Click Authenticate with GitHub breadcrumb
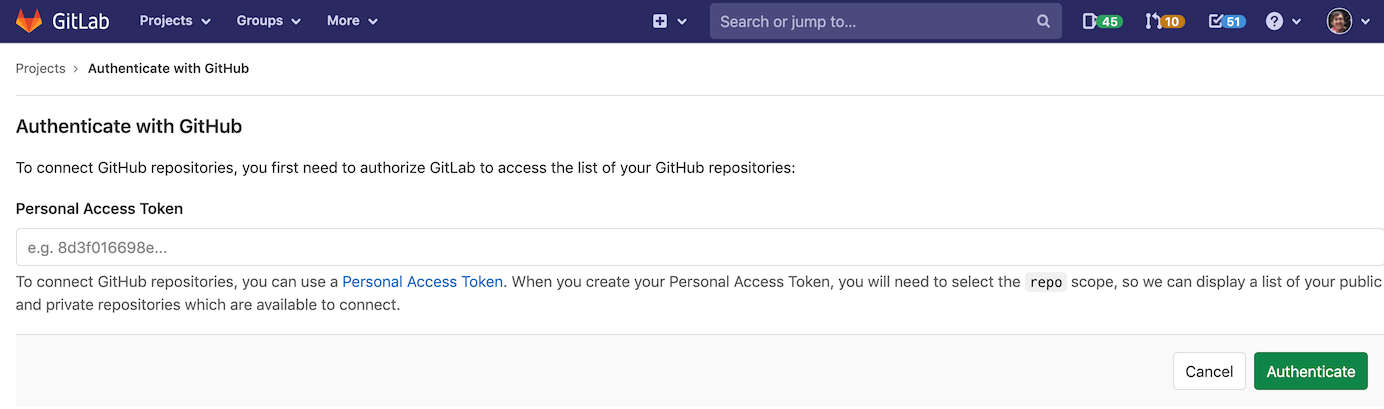 (168, 69)
